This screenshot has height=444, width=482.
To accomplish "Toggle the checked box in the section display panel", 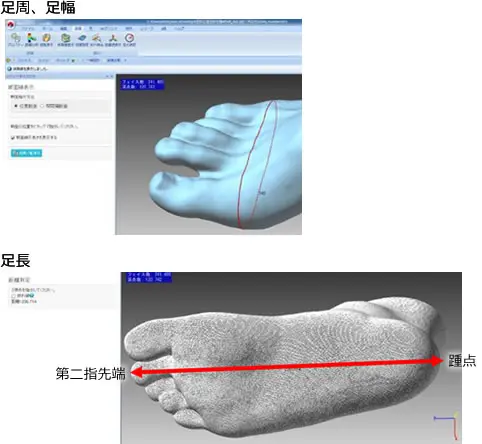I will [13, 137].
